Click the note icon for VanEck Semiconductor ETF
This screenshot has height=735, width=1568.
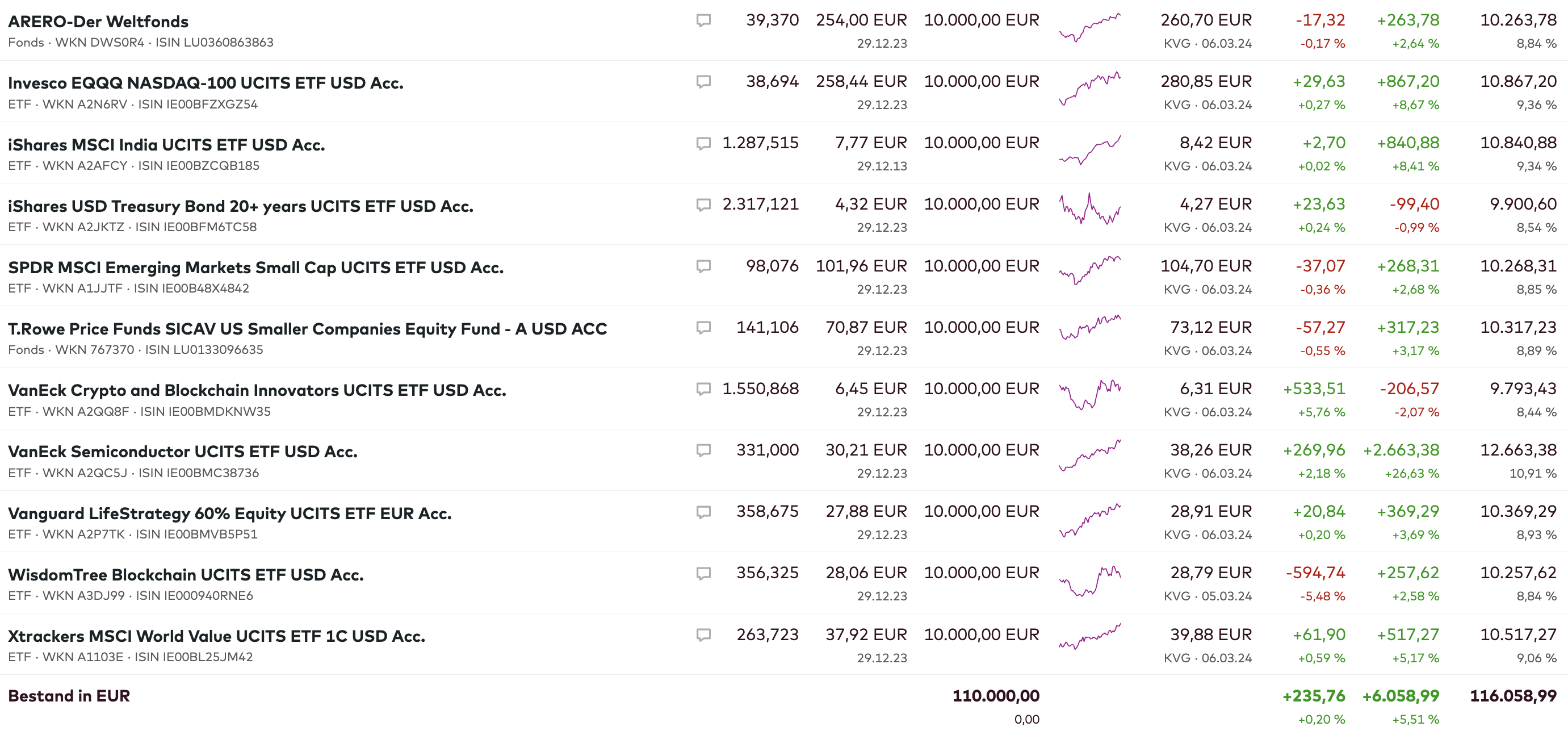703,450
